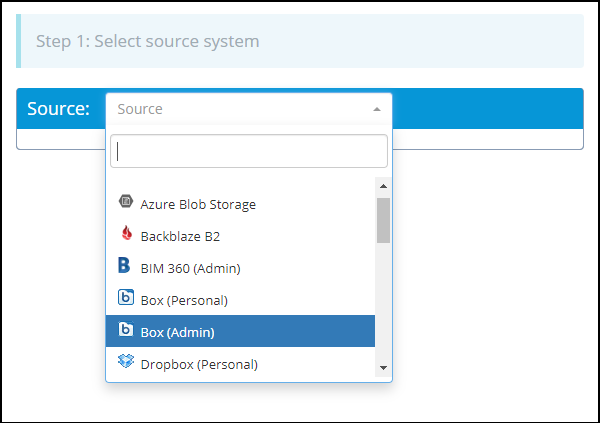Click the Azure Blob Storage hexagon icon
600x423 pixels.
(x=126, y=203)
